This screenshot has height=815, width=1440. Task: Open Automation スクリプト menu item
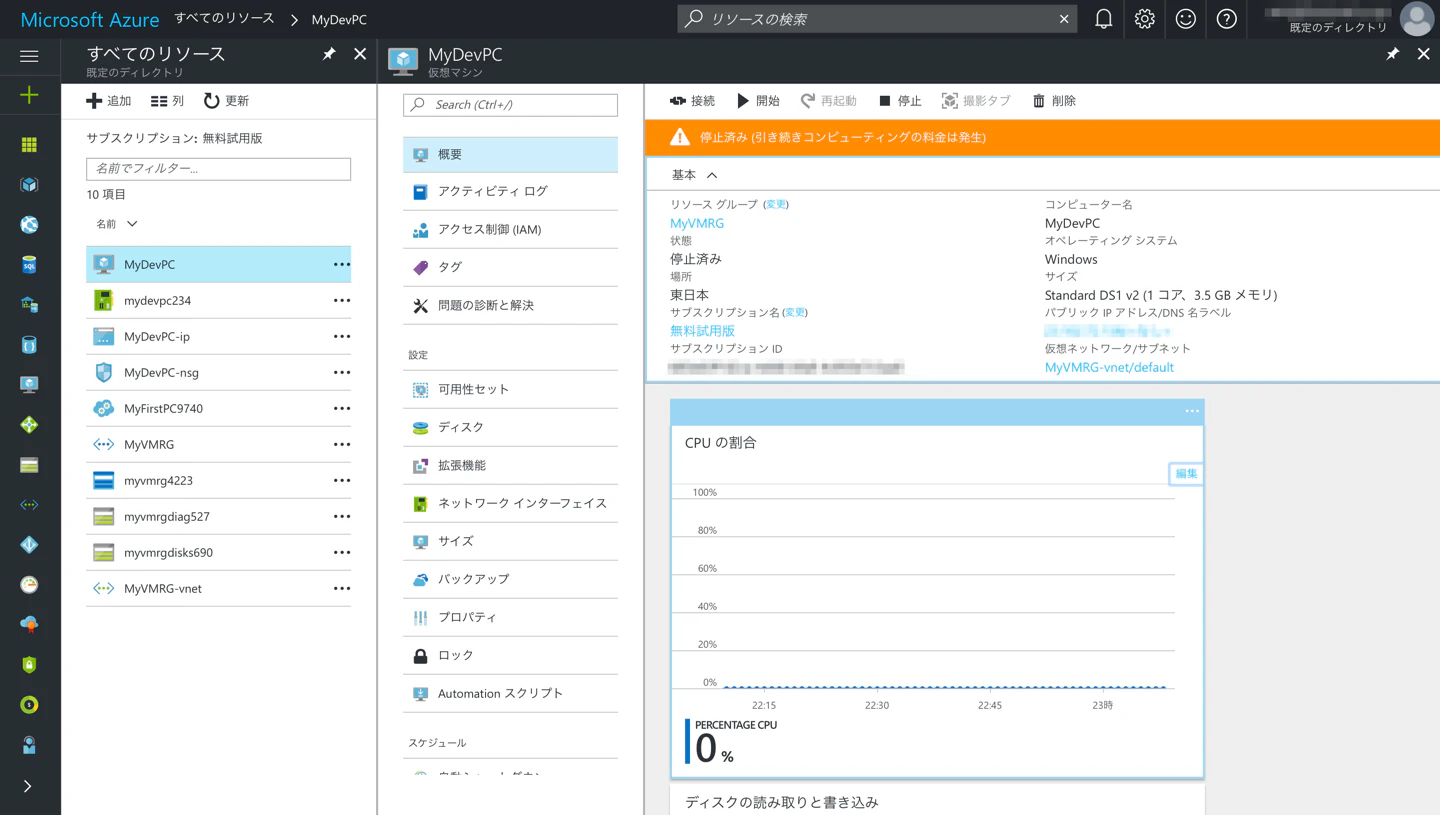pyautogui.click(x=510, y=693)
